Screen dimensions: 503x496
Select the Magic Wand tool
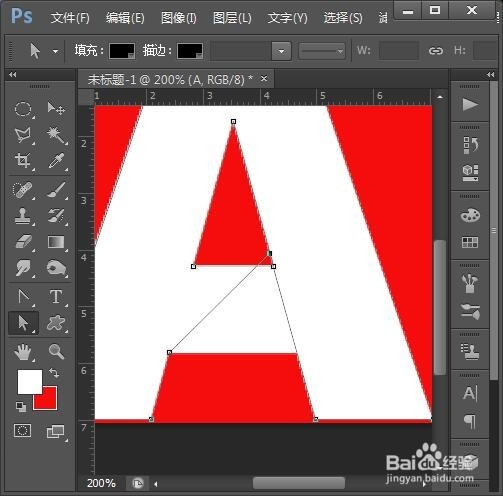coord(56,135)
